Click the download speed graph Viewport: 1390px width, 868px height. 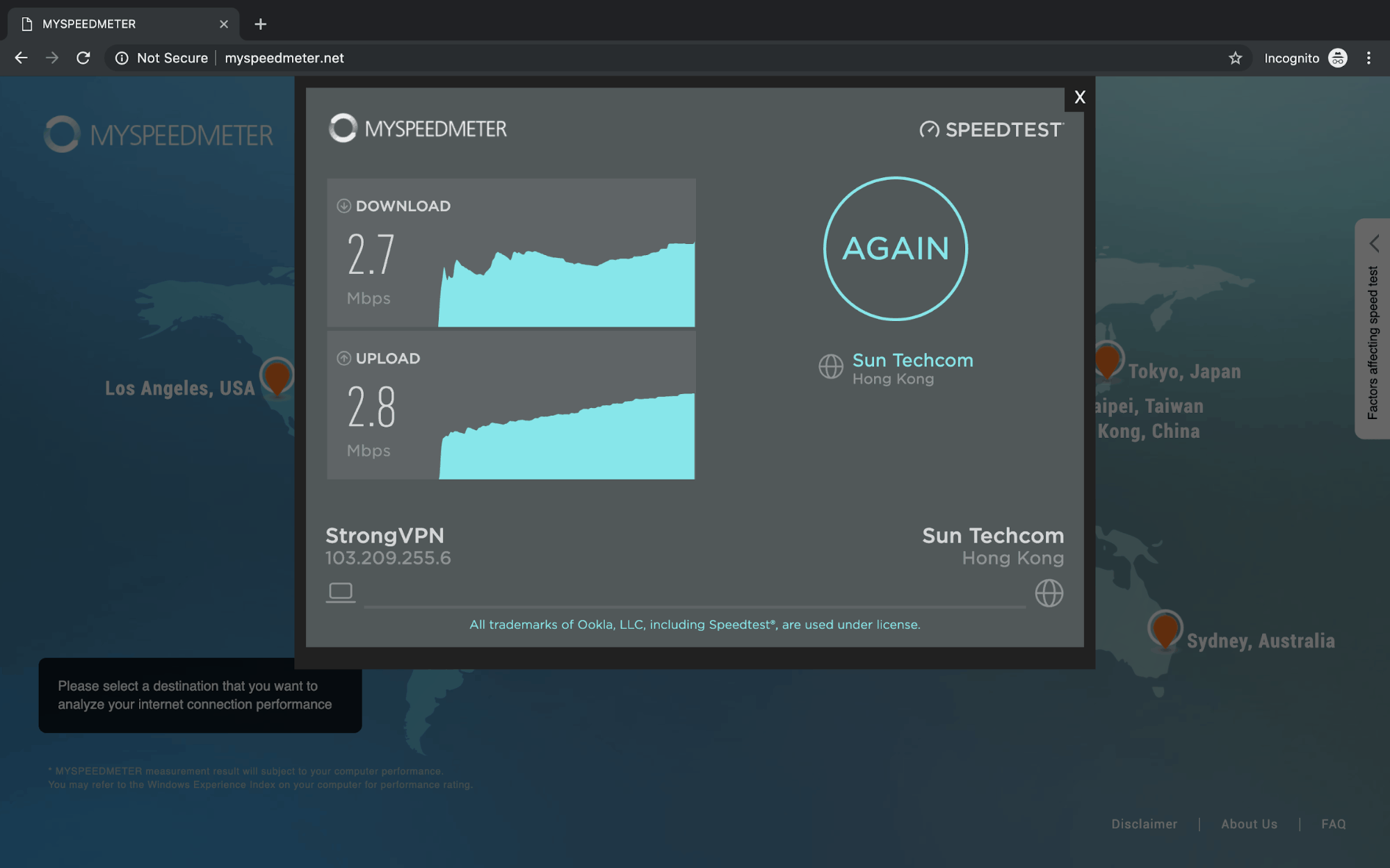(567, 284)
